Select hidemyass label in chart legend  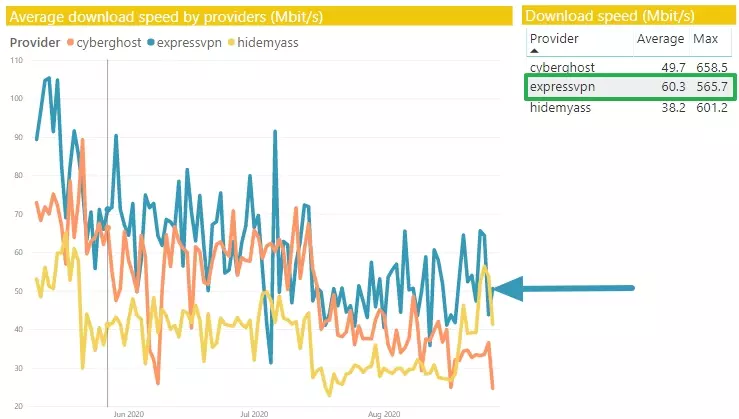click(x=270, y=42)
